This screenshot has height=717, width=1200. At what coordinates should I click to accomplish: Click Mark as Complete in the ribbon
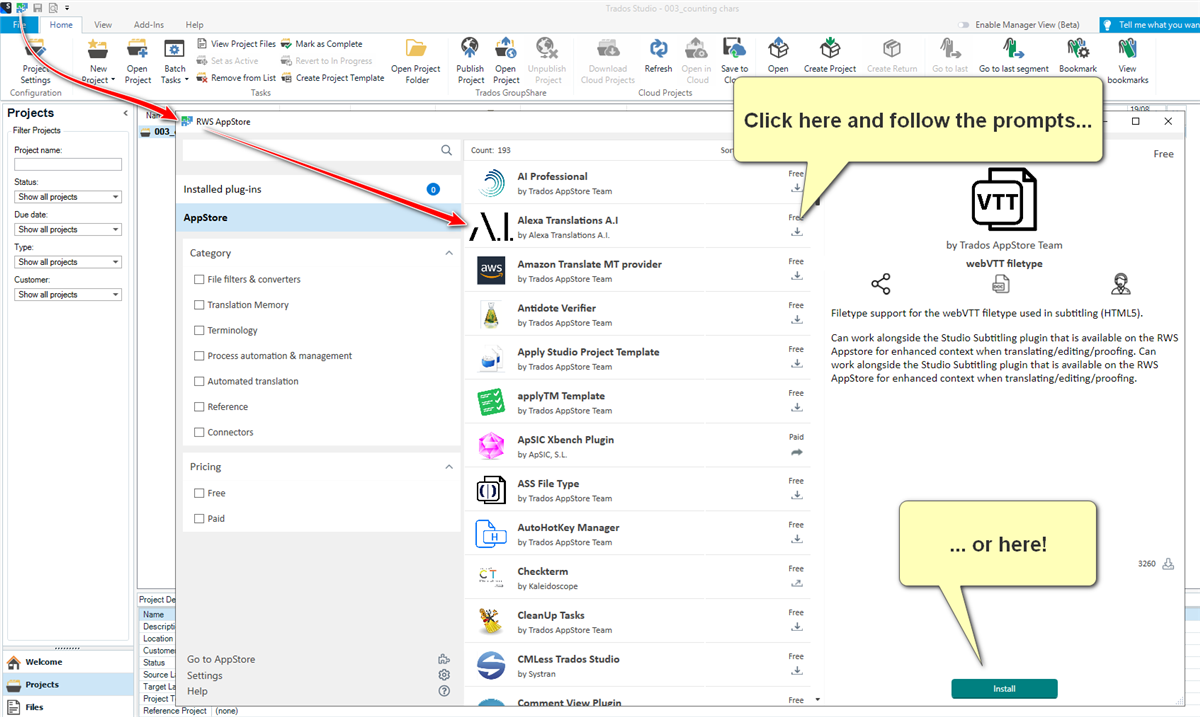pyautogui.click(x=321, y=44)
